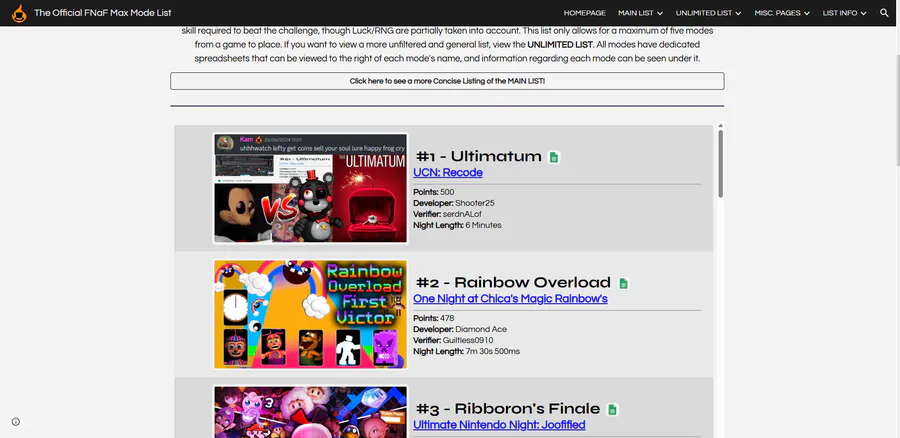
Task: Click the 'Developer: Diamond Ace' text
Action: pyautogui.click(x=460, y=330)
